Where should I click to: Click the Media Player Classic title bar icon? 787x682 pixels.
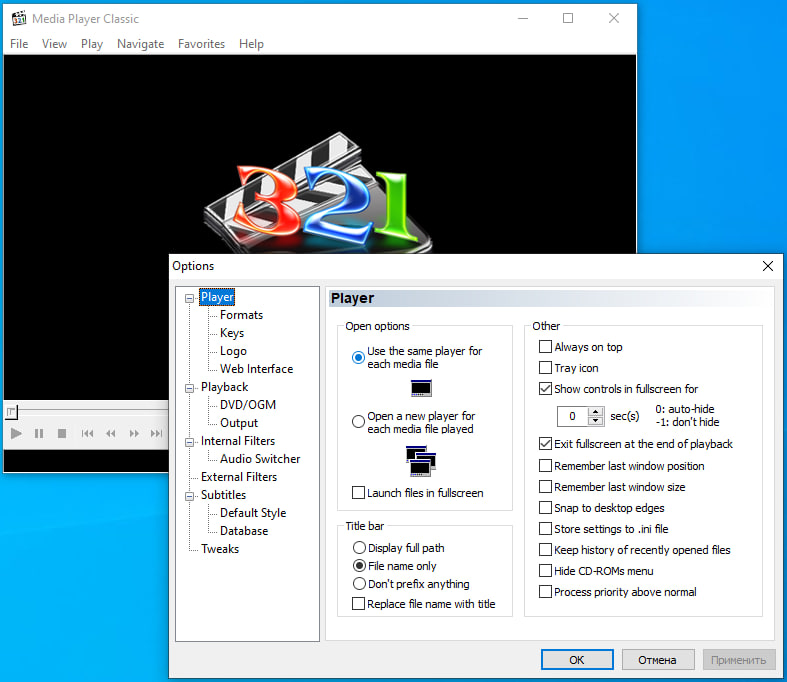(x=18, y=18)
